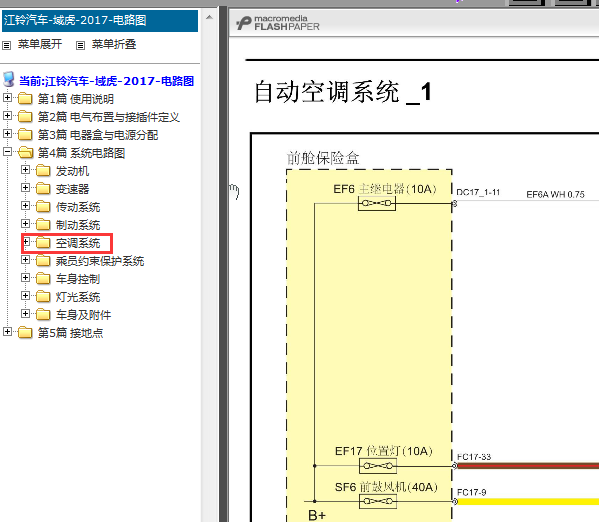Screen dimensions: 599x522
Task: Expand the 第2篇 电气布置与接插件定义 node
Action: tap(7, 115)
